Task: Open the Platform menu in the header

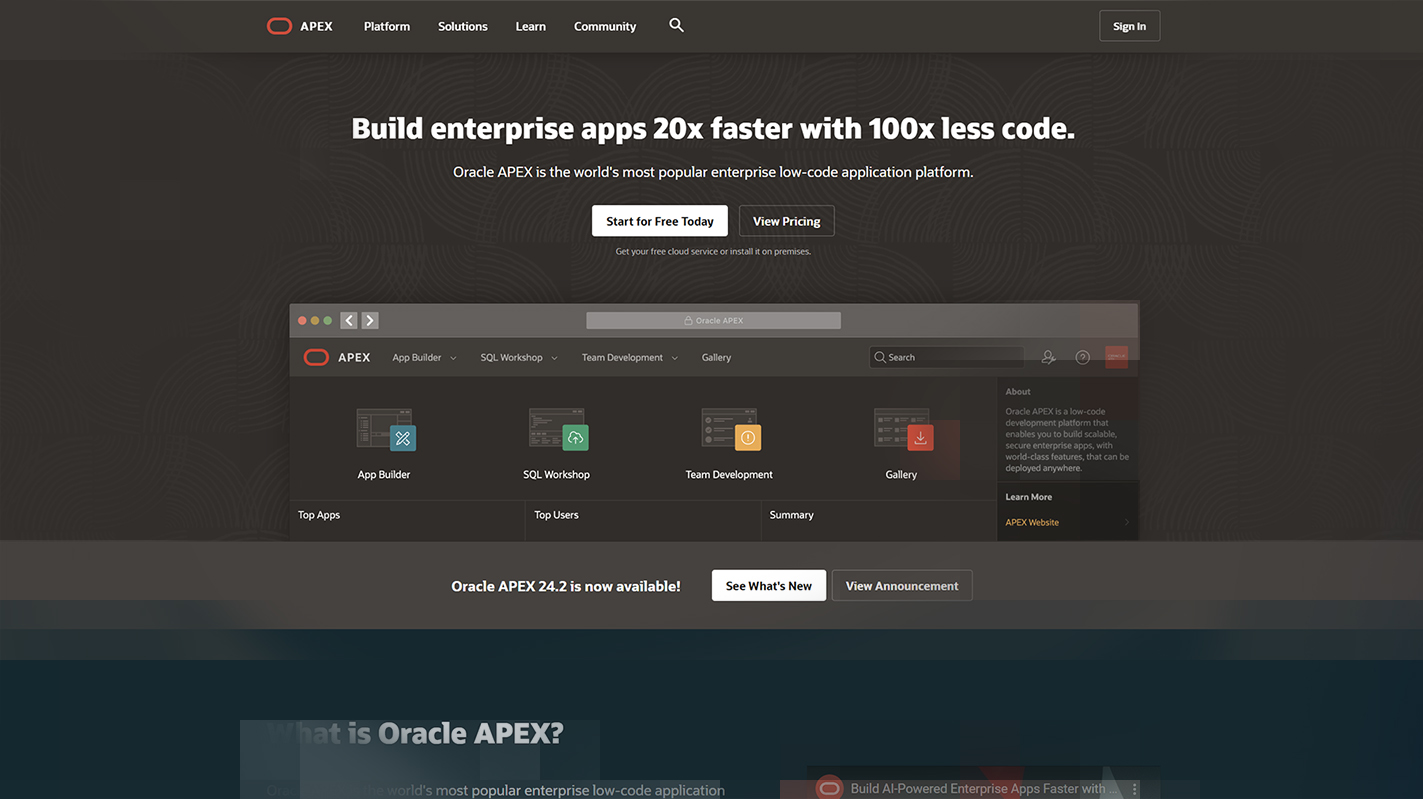Action: point(386,26)
